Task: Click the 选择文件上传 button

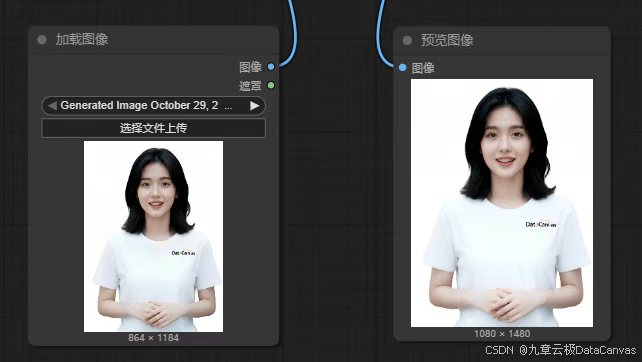Action: [x=154, y=128]
